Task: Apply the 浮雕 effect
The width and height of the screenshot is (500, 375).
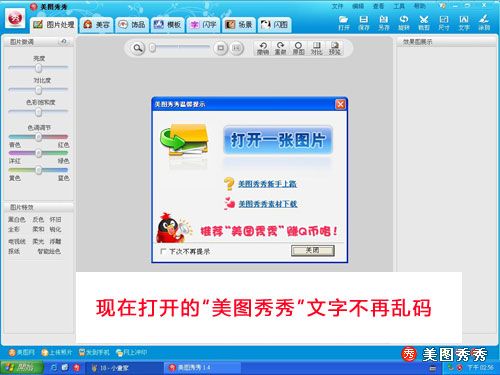Action: (x=55, y=241)
